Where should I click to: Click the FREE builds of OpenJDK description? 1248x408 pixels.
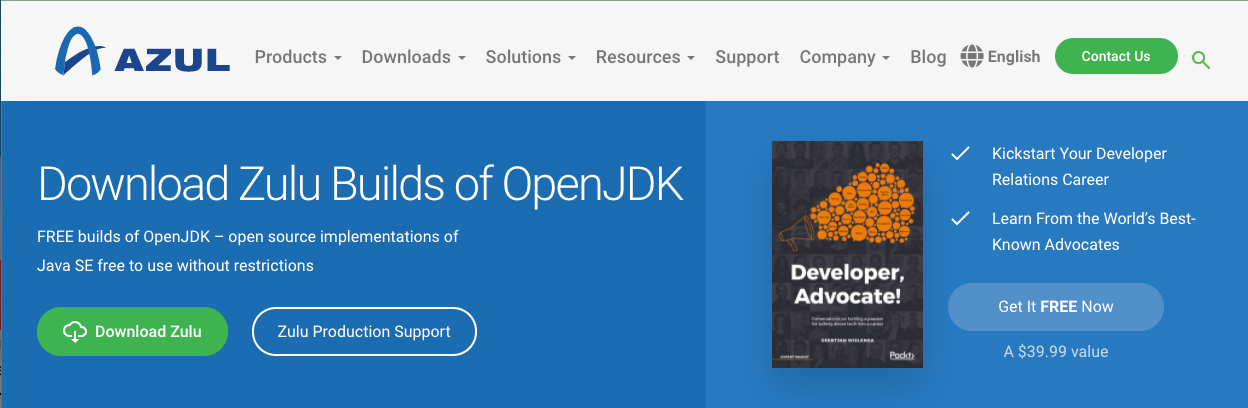(x=247, y=251)
